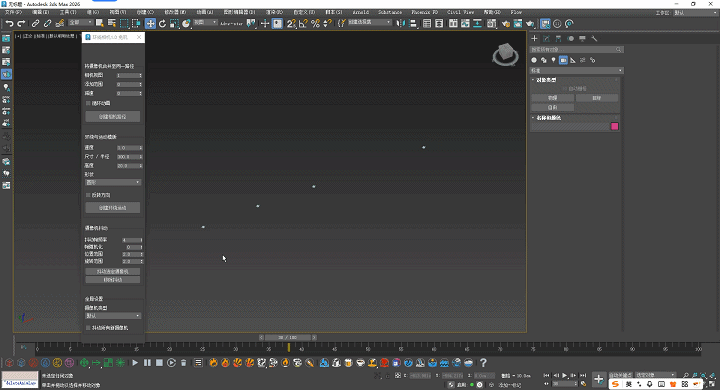Redo using the main toolbar arrow
Image resolution: width=720 pixels, height=390 pixels.
click(x=21, y=23)
